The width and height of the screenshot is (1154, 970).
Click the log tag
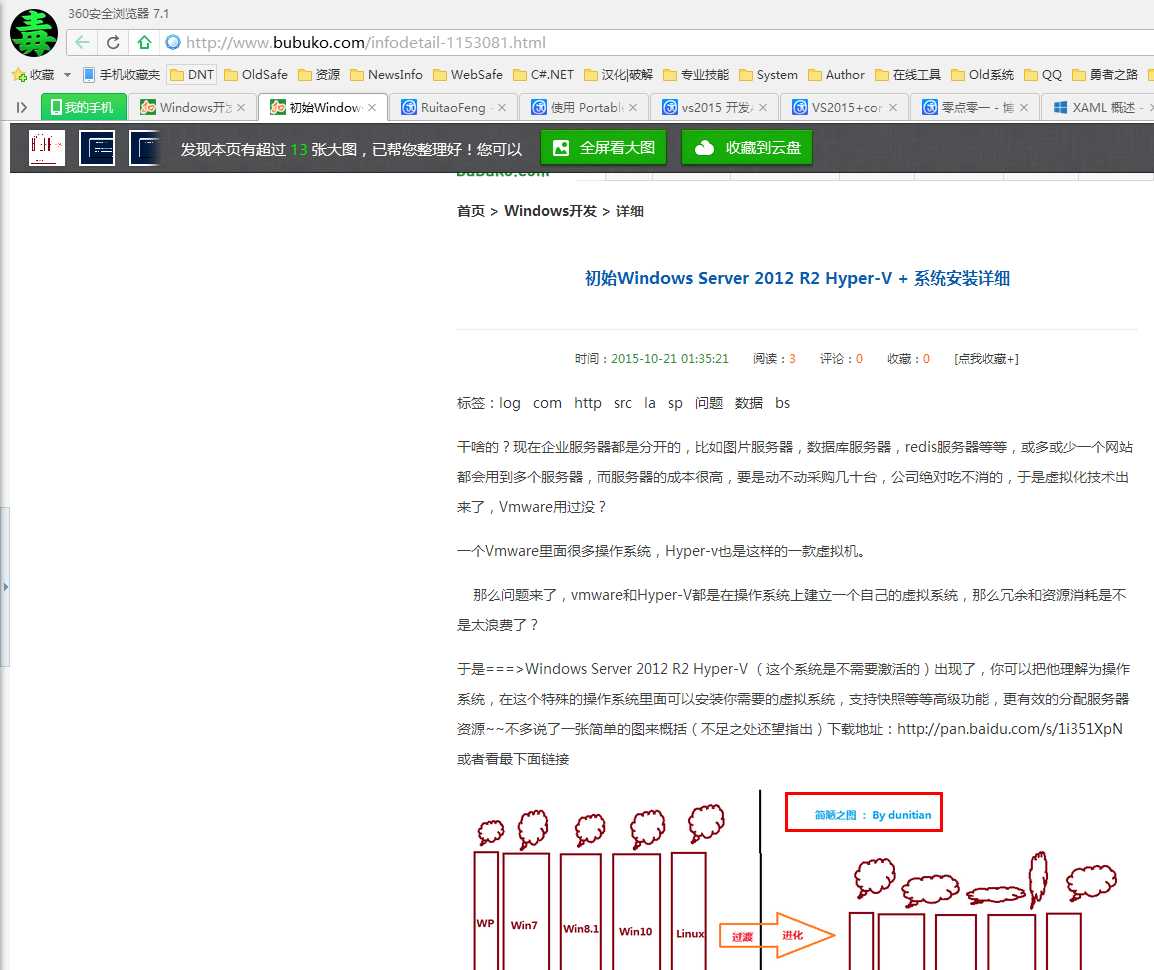510,403
